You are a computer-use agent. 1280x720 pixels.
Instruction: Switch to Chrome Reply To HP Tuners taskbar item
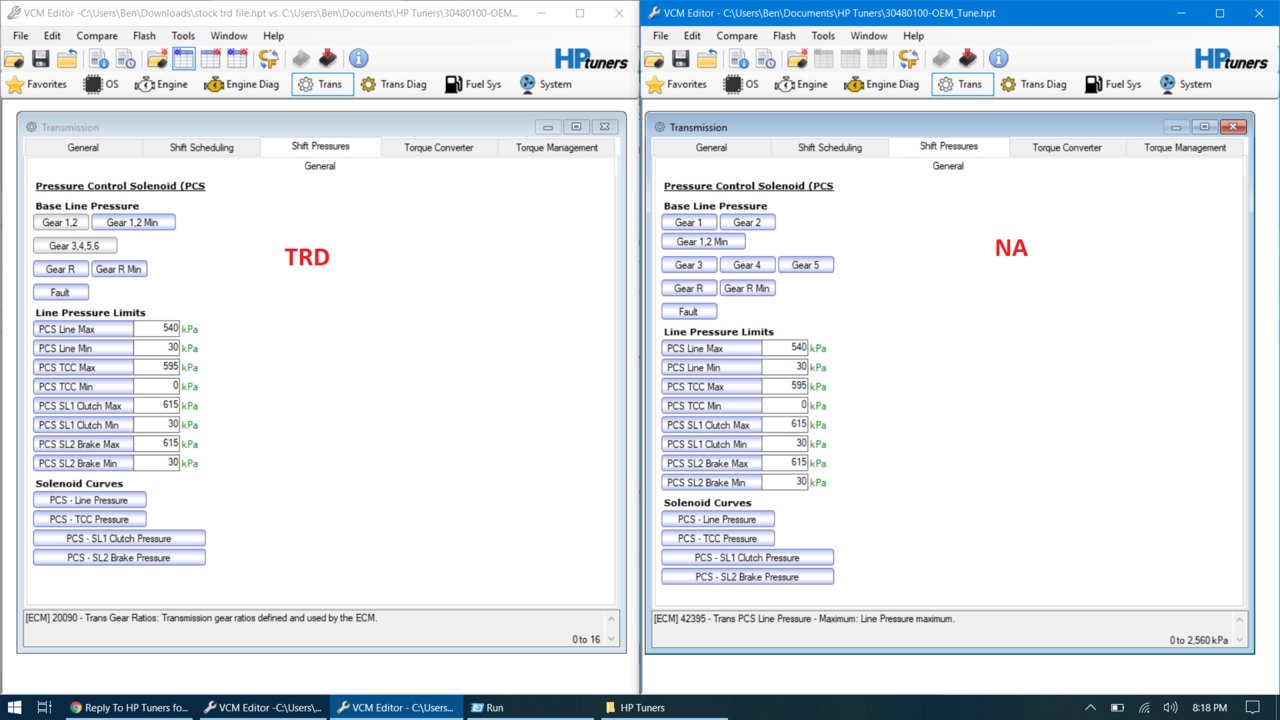(129, 707)
